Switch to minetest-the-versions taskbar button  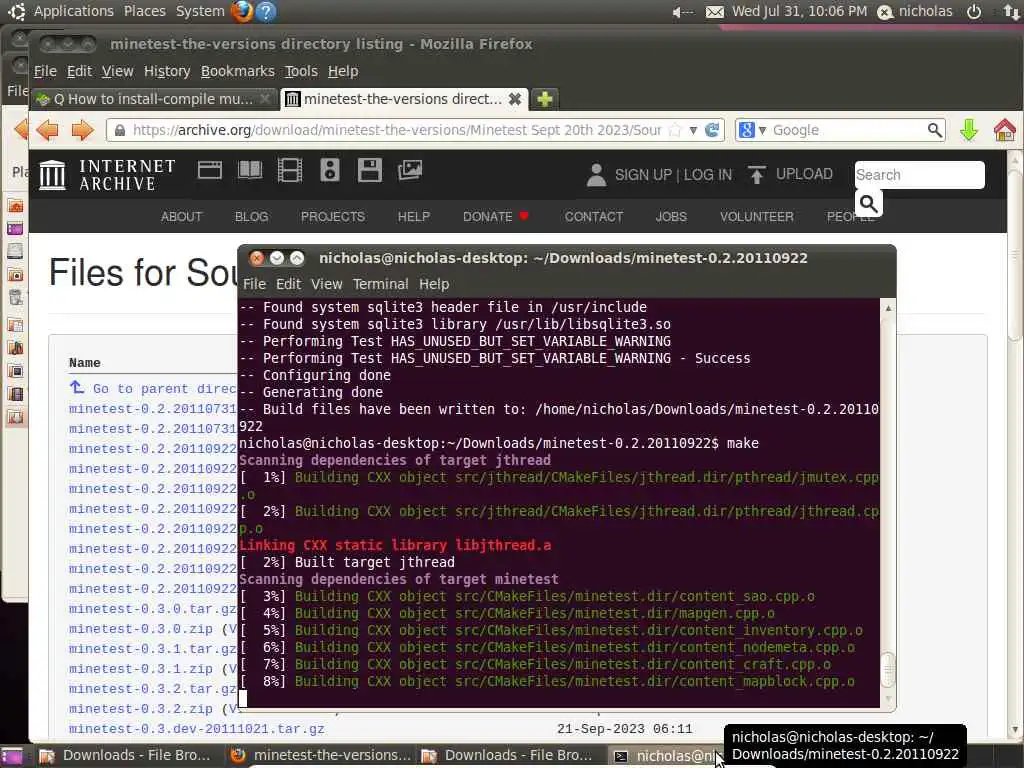322,756
